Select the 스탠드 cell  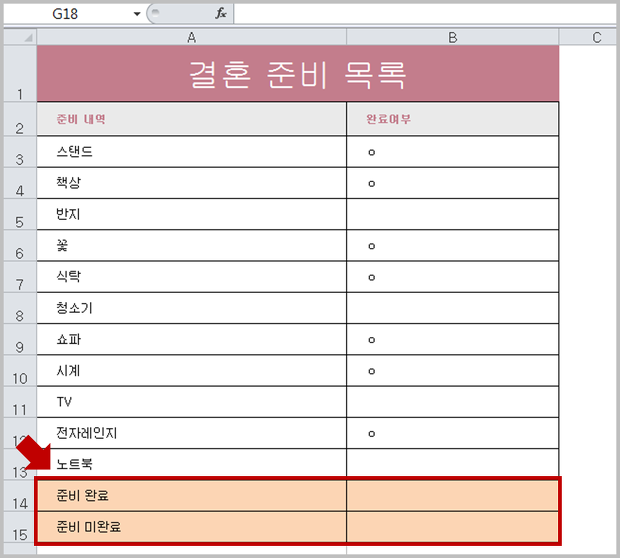[x=191, y=152]
